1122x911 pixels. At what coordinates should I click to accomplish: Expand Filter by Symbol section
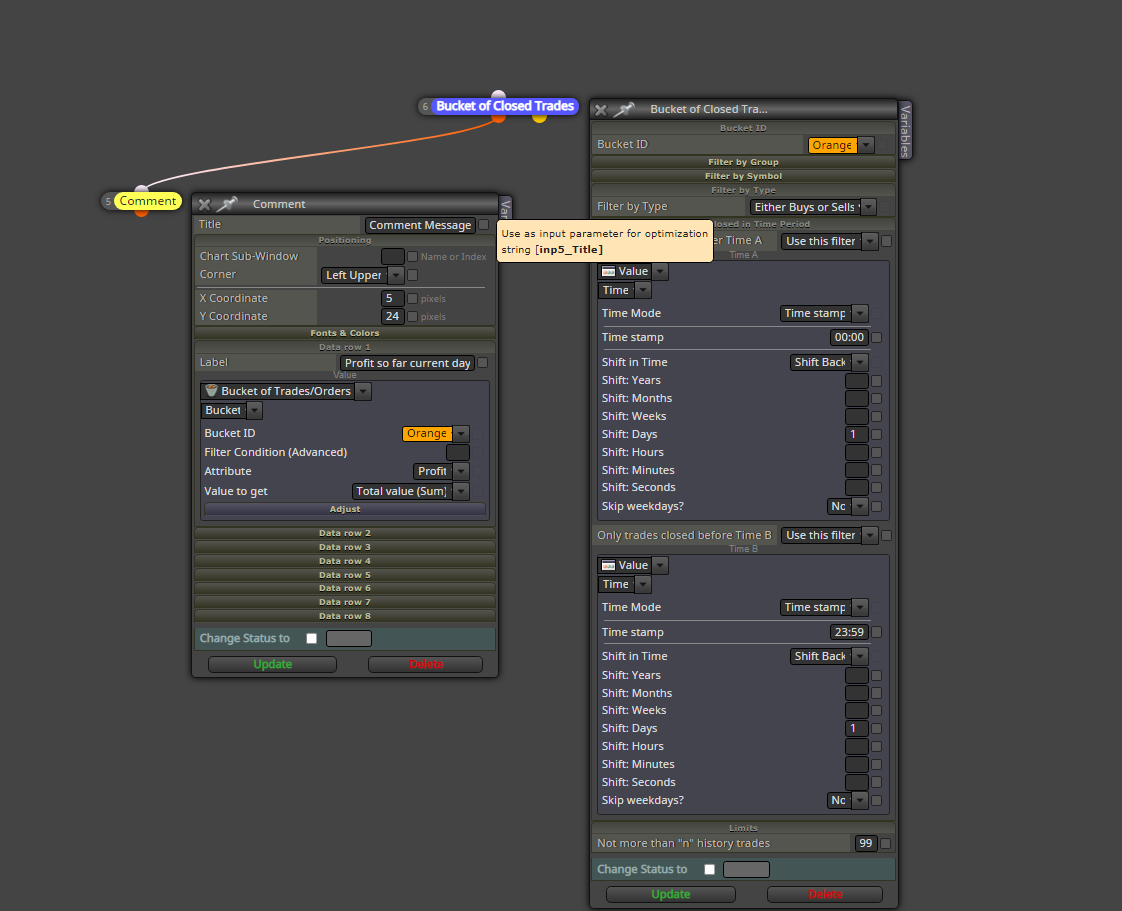pos(743,176)
